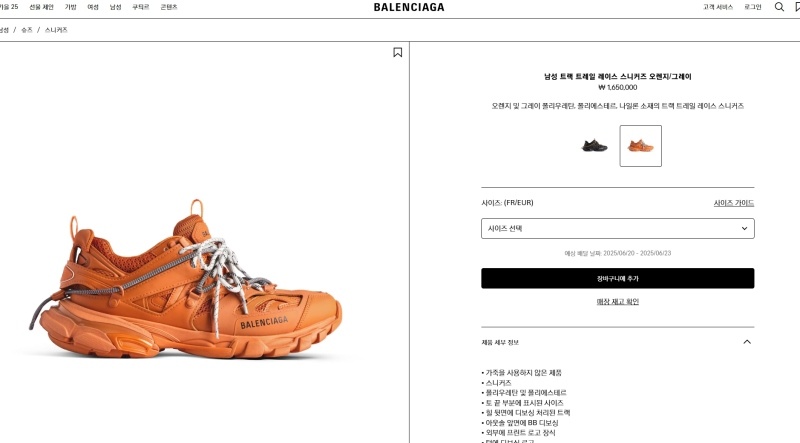Open saved items bookmark icon in header

797,7
